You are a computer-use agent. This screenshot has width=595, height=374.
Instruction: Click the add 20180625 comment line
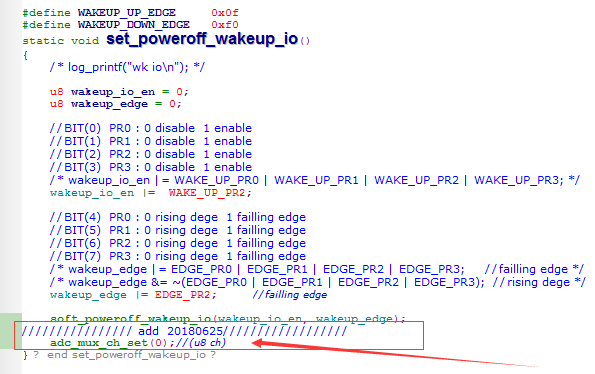[x=184, y=331]
